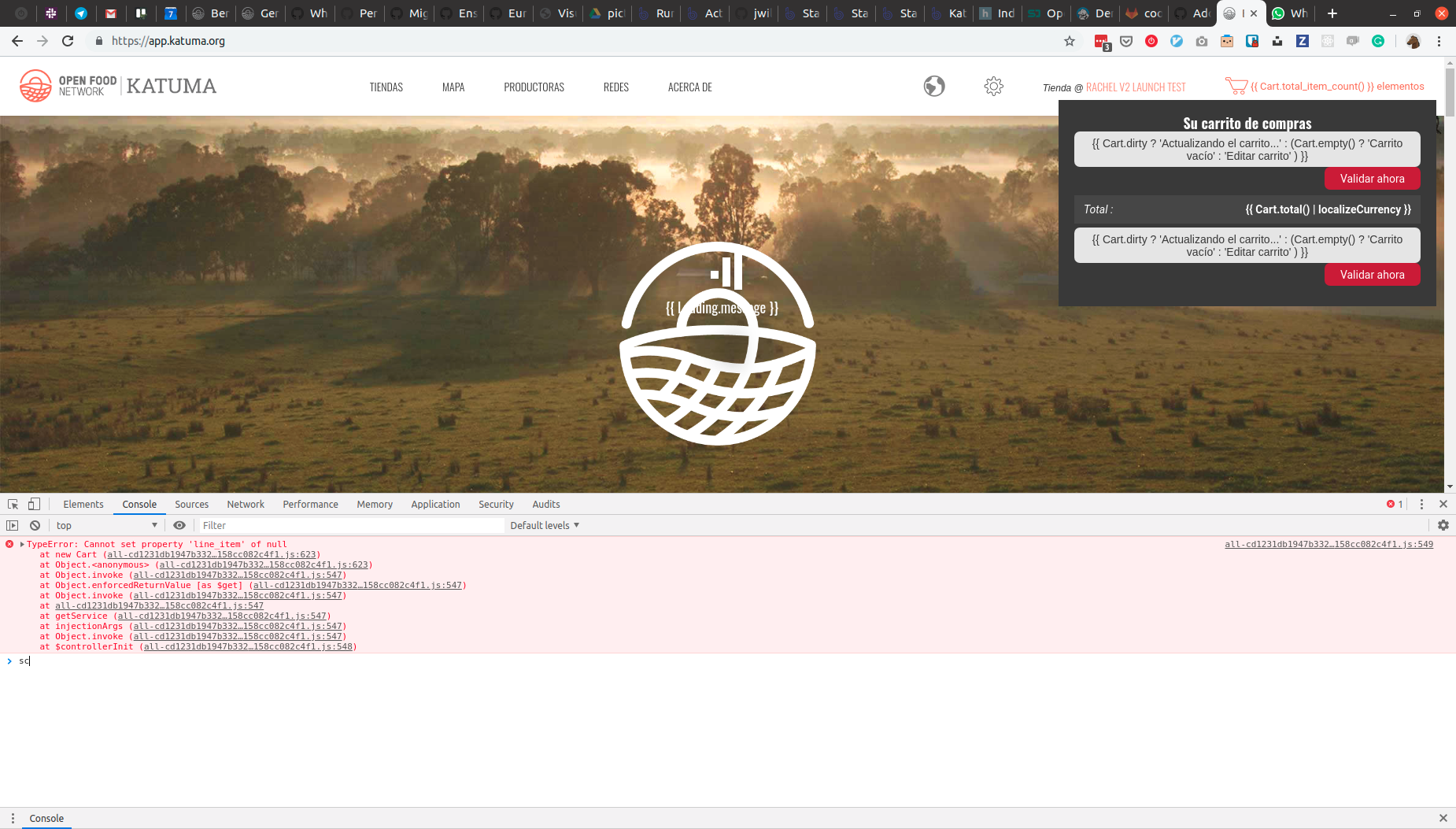Open the ACERCA DE menu item
Image resolution: width=1456 pixels, height=829 pixels.
coord(690,87)
